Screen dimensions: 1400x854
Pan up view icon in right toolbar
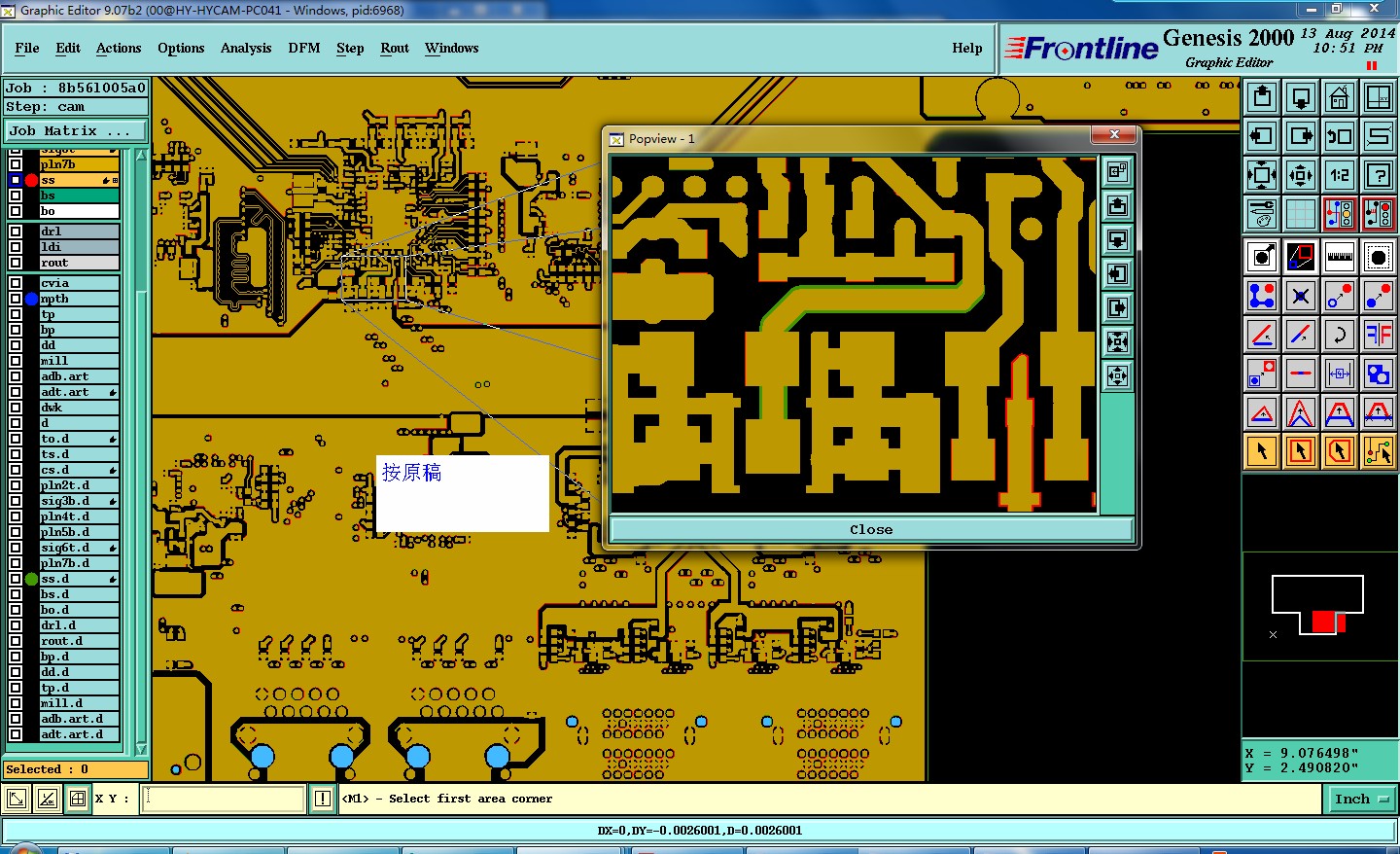tap(1262, 97)
